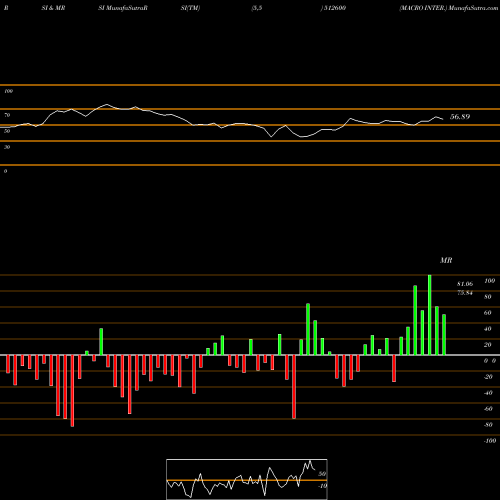This screenshot has width=500, height=500.
Task: Click the 512600 stock code in header
Action: click(x=334, y=8)
